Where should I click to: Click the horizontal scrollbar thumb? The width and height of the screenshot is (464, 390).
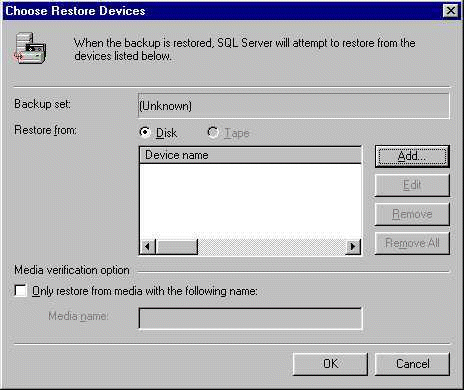click(177, 247)
